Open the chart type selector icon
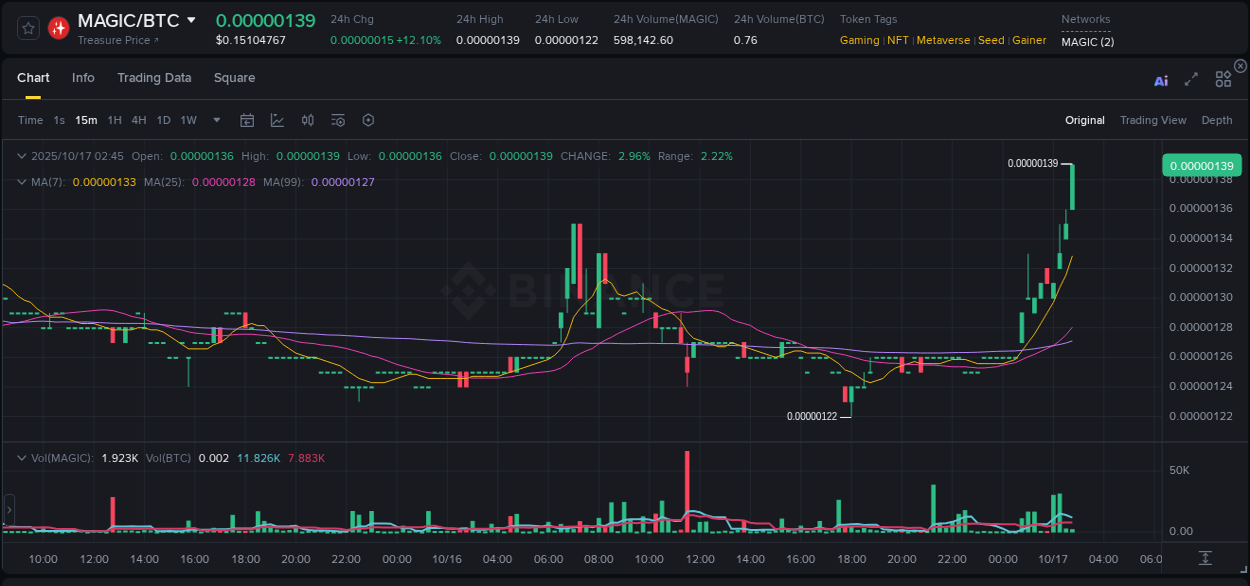Image resolution: width=1250 pixels, height=586 pixels. click(277, 120)
